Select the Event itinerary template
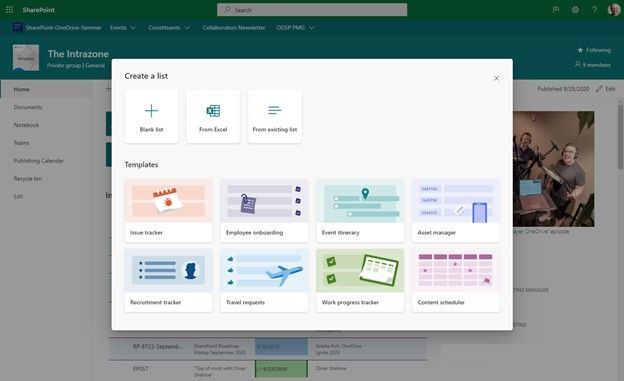 coord(360,211)
